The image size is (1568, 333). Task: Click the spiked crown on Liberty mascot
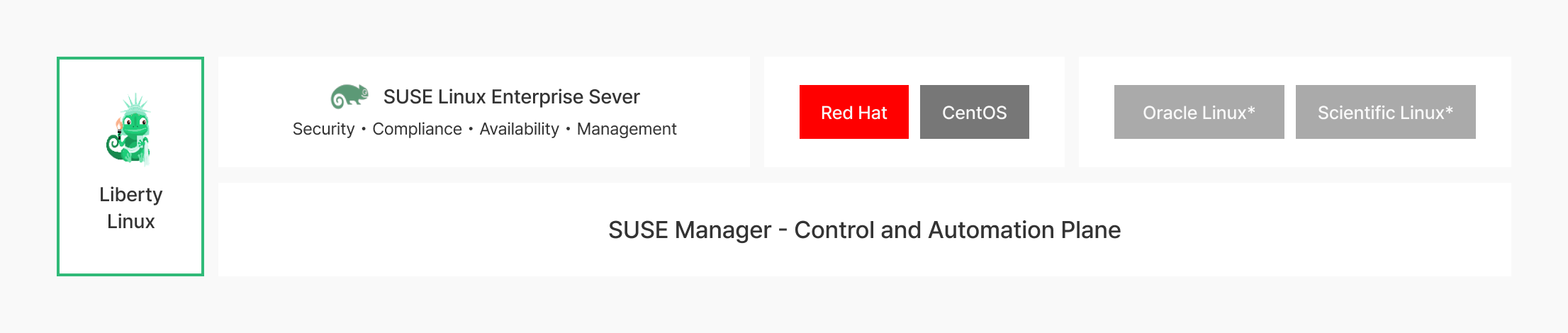tap(135, 103)
